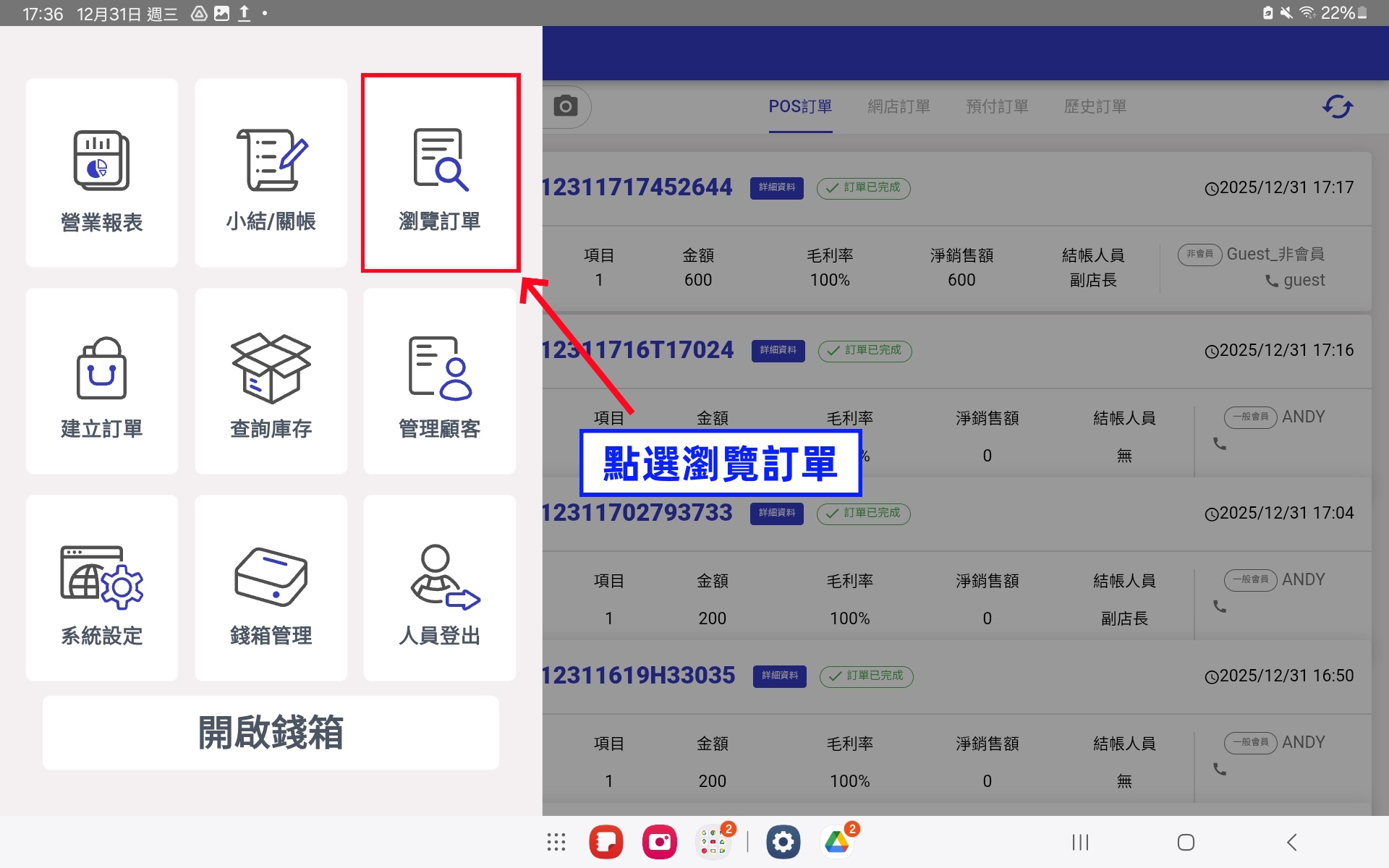Image resolution: width=1389 pixels, height=868 pixels.
Task: Switch to the 預付訂單 tab
Action: tap(997, 107)
